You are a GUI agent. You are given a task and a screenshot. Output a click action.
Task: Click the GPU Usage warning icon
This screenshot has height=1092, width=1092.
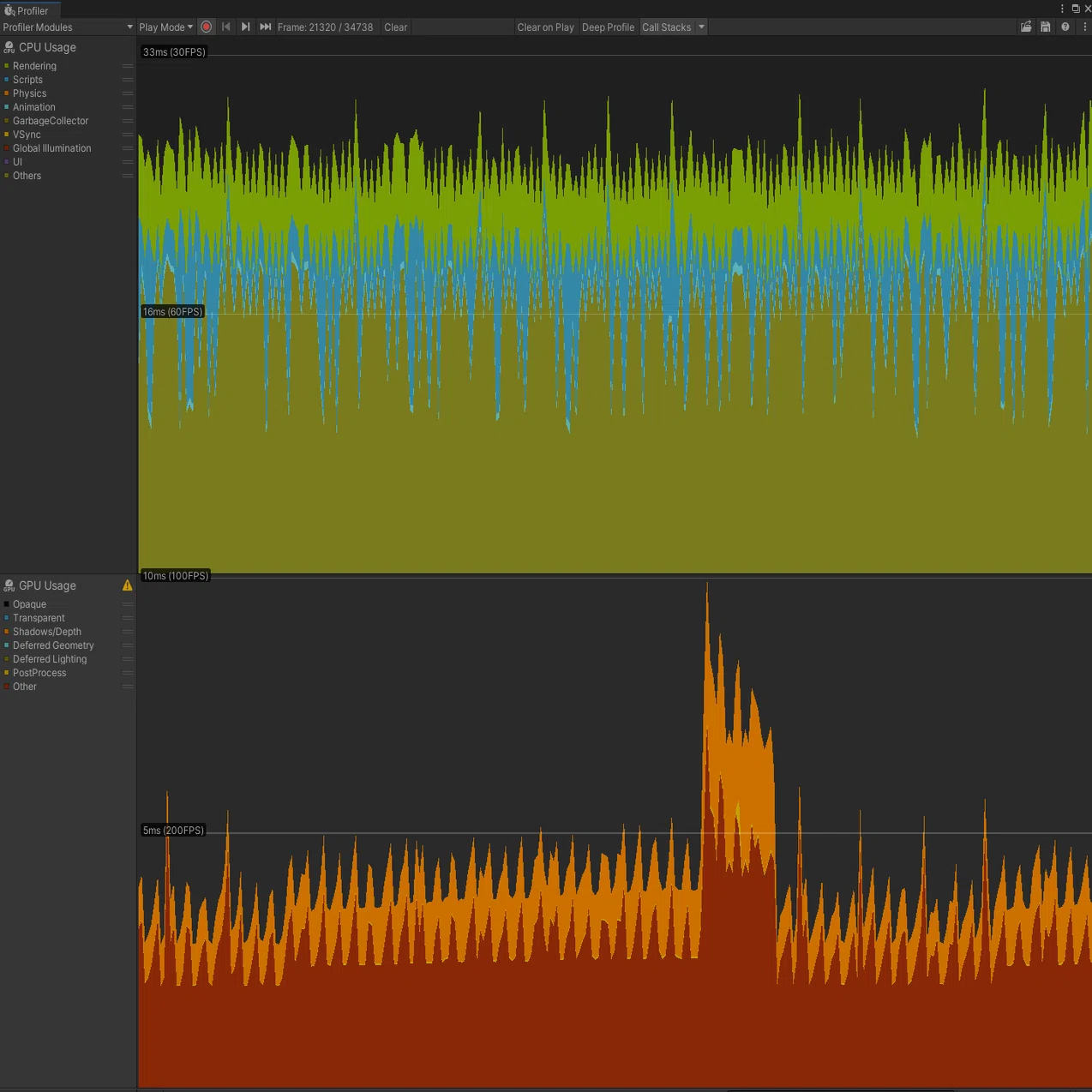click(x=128, y=585)
